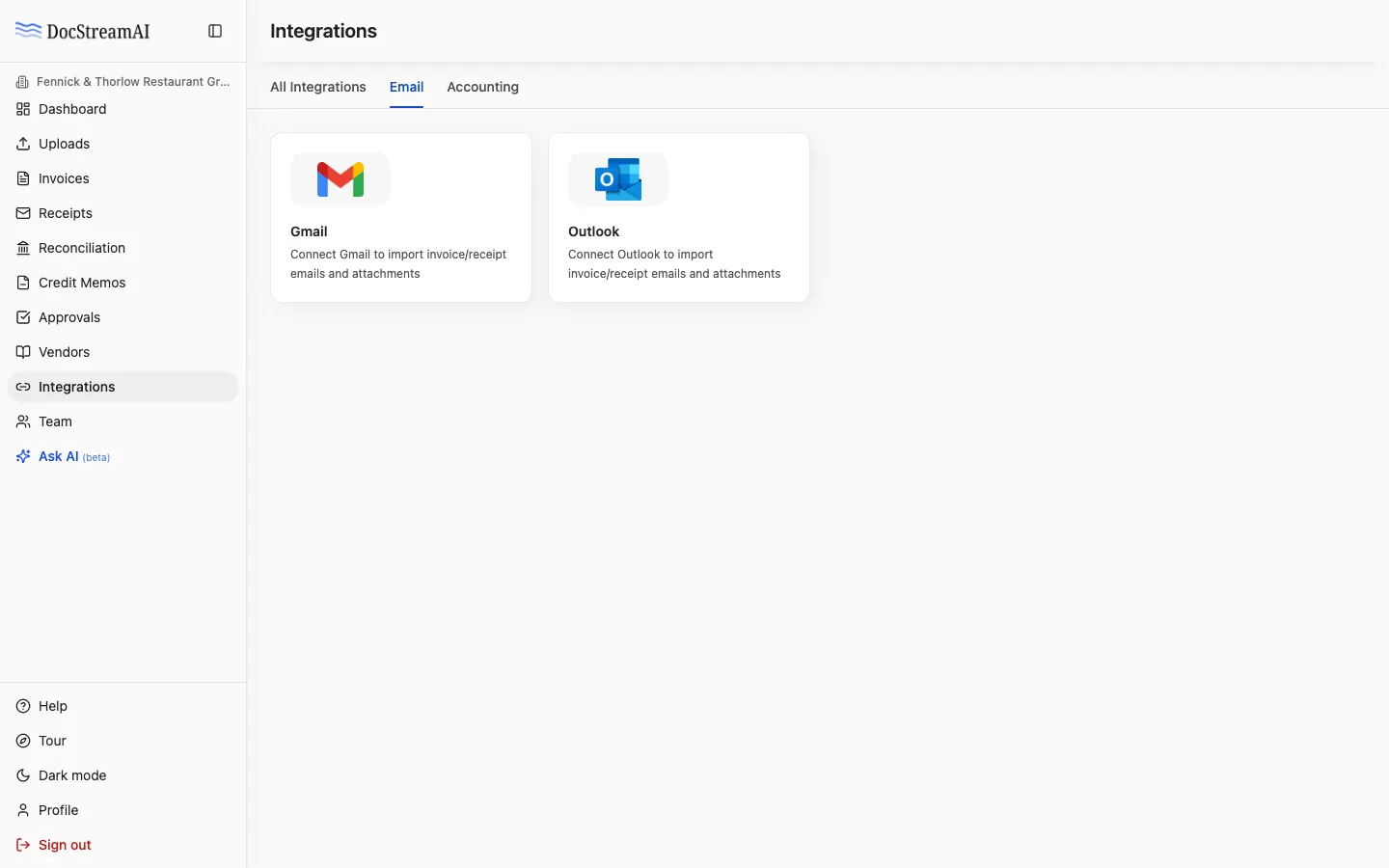
Task: Click the Tour compass icon
Action: 23,741
